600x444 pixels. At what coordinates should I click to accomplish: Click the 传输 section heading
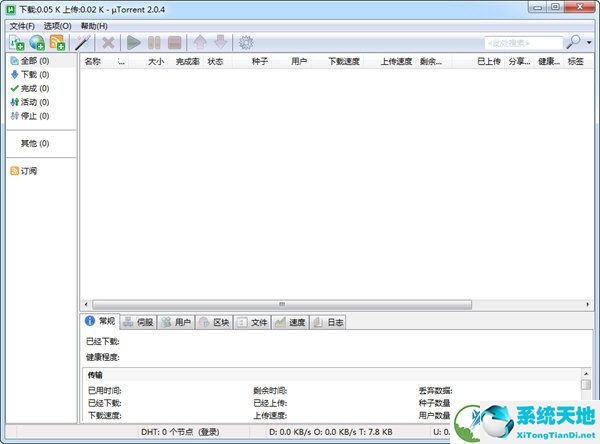95,375
